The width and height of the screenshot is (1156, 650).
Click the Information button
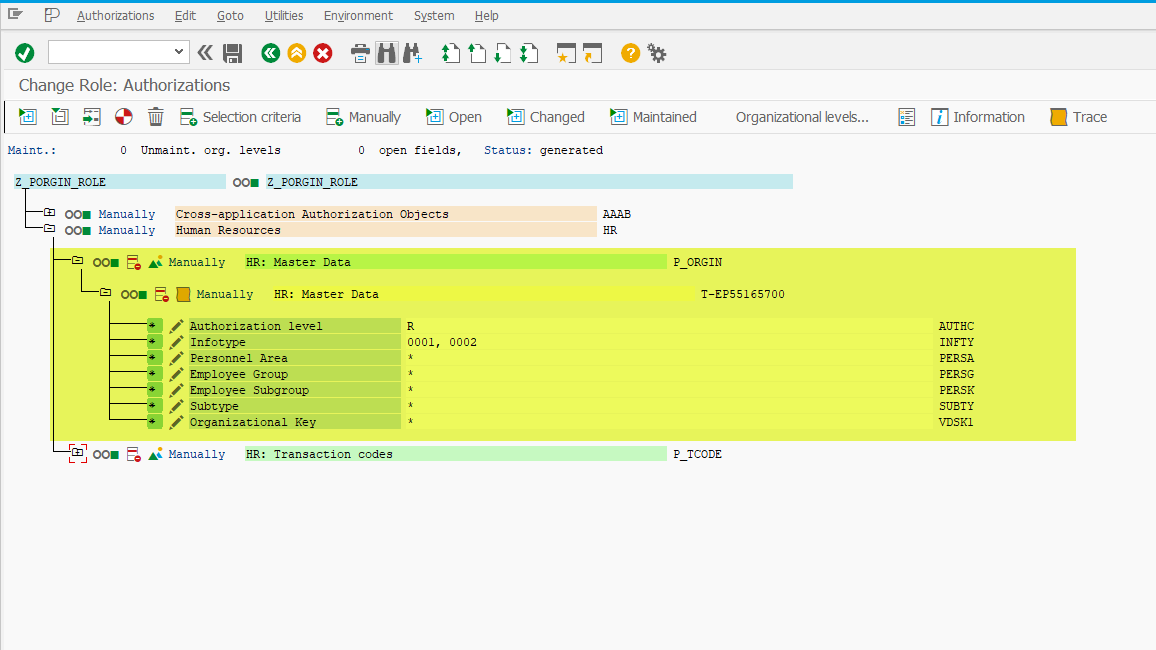978,117
